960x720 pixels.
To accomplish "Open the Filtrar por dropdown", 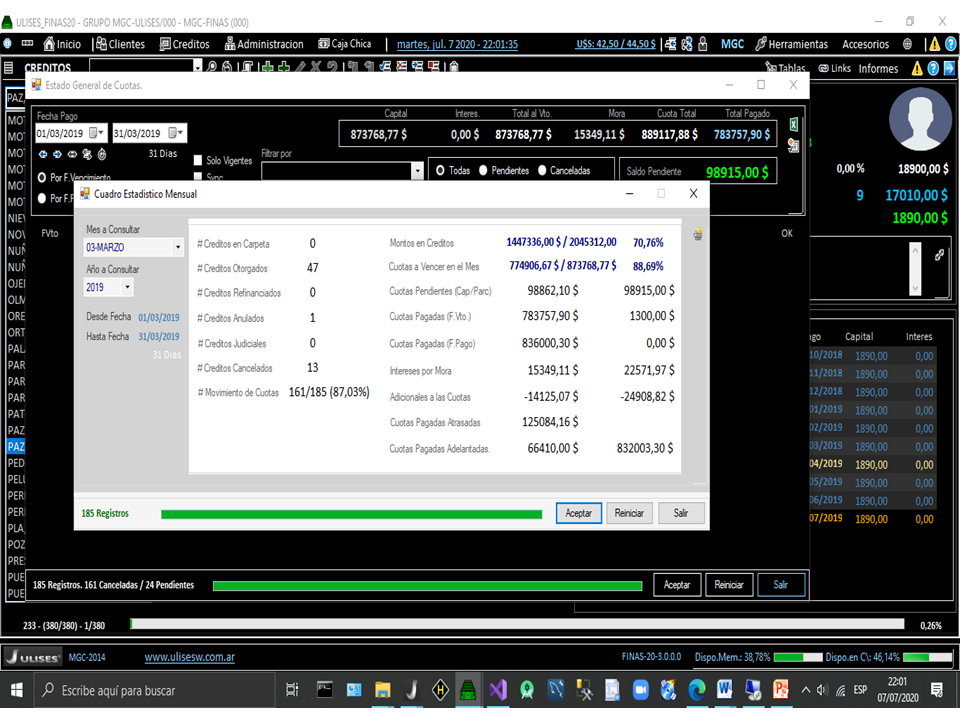I will tap(416, 170).
